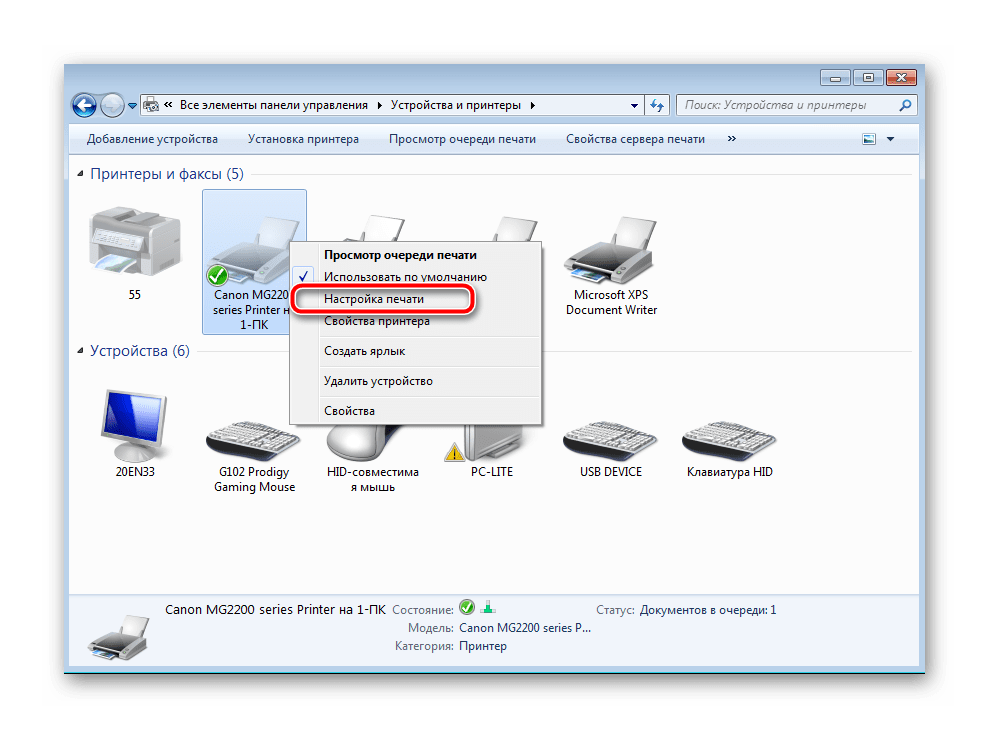Toggle 'Использовать по умолчанию' checked option
Viewport: 989px width, 738px height.
click(404, 277)
